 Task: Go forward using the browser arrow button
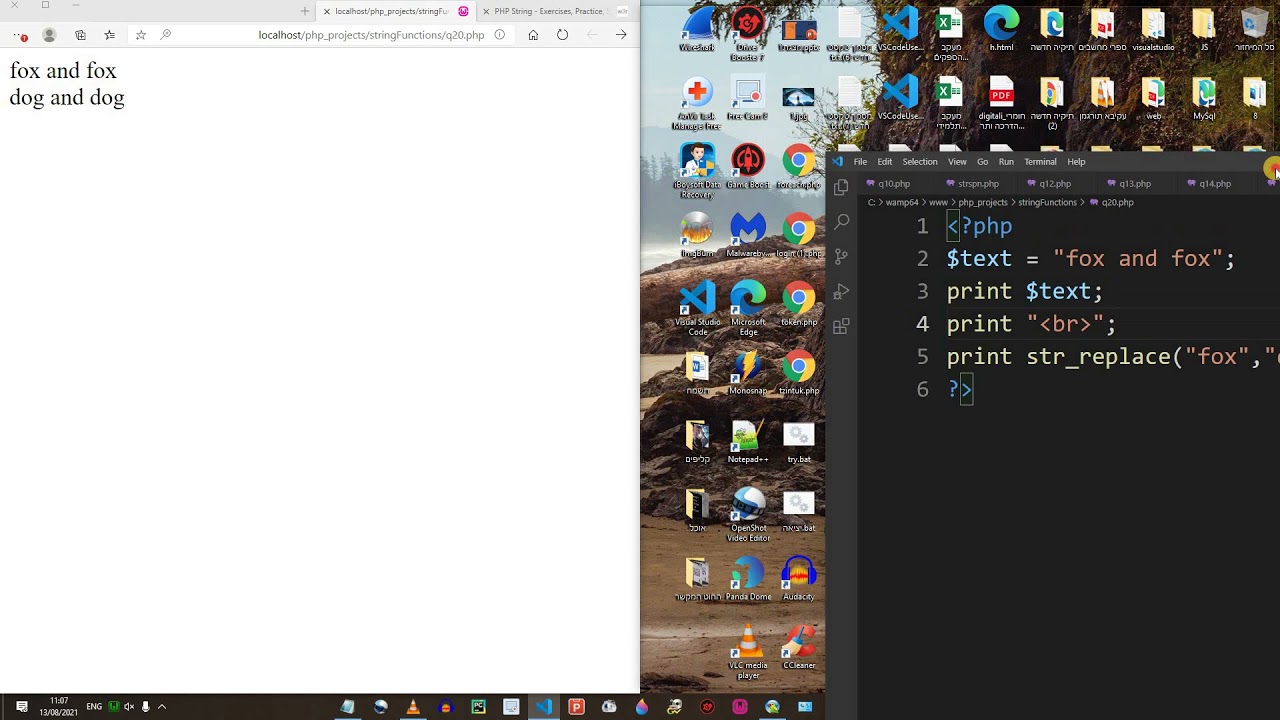pos(621,35)
